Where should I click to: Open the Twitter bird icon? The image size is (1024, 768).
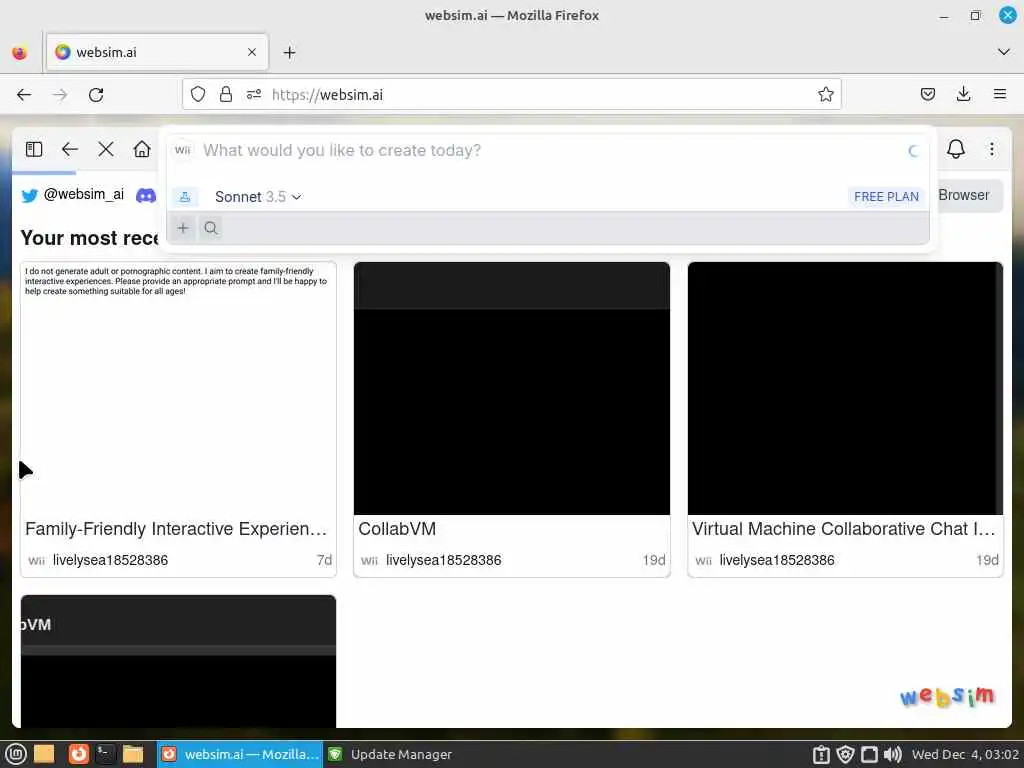pos(29,195)
